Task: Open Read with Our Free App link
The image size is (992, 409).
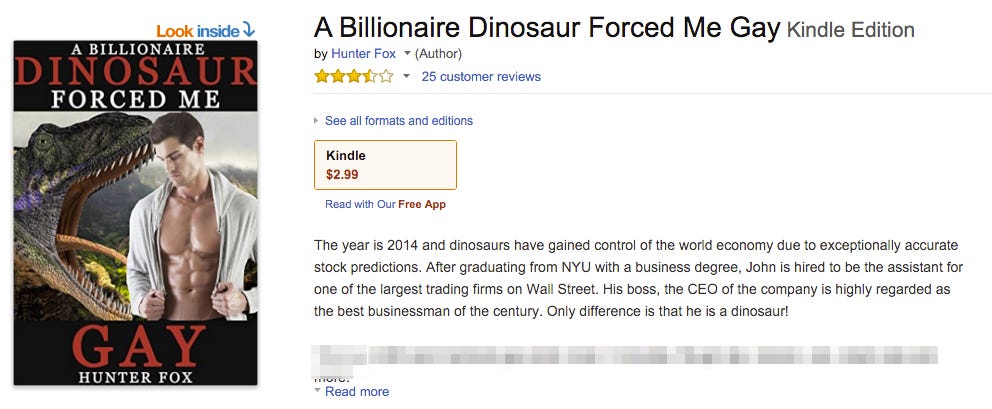Action: (385, 204)
